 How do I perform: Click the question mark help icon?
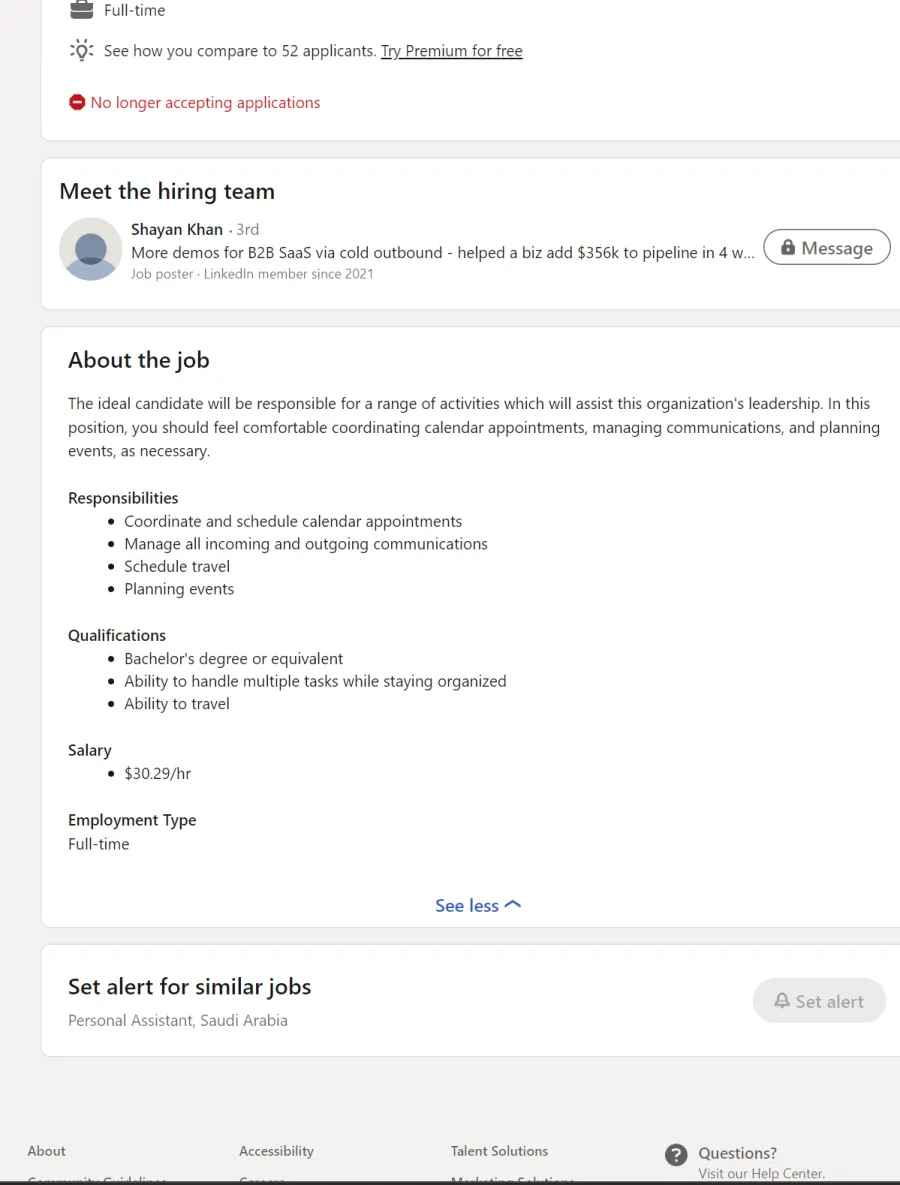point(676,1154)
